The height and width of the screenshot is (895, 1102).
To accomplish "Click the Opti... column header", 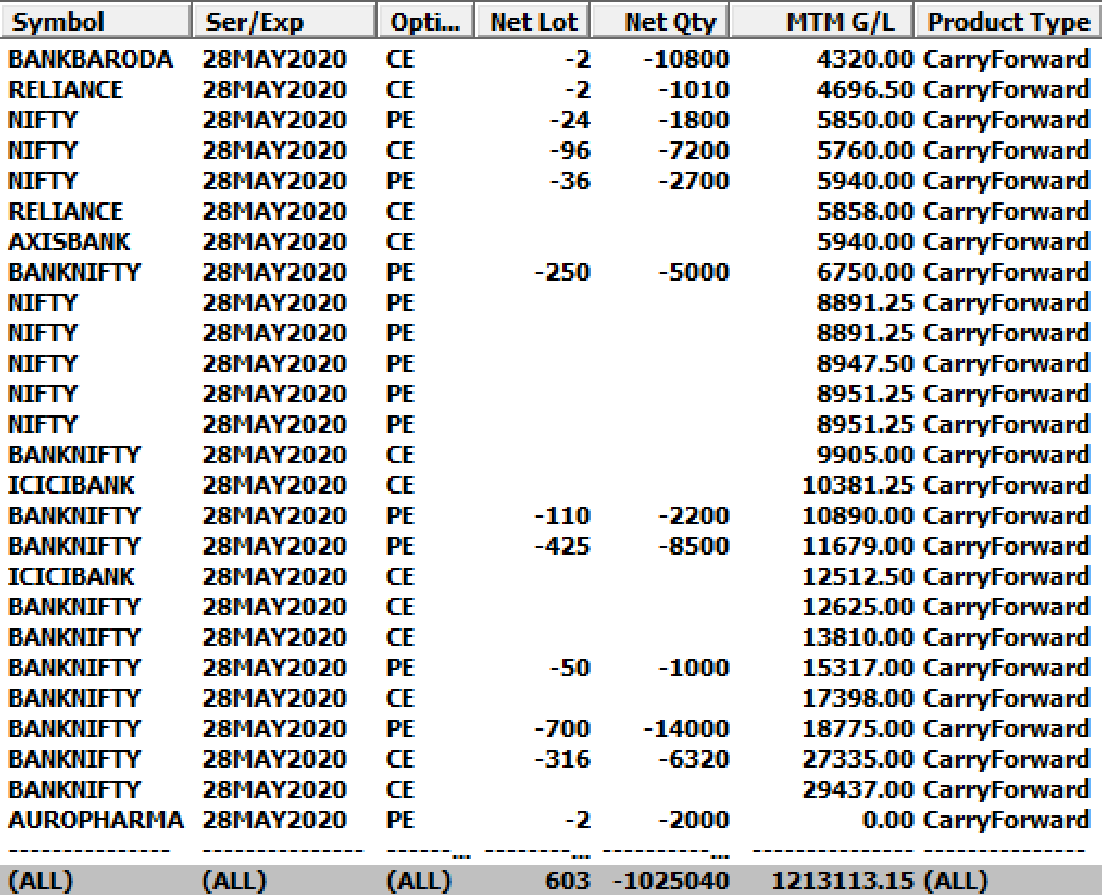I will [x=426, y=22].
